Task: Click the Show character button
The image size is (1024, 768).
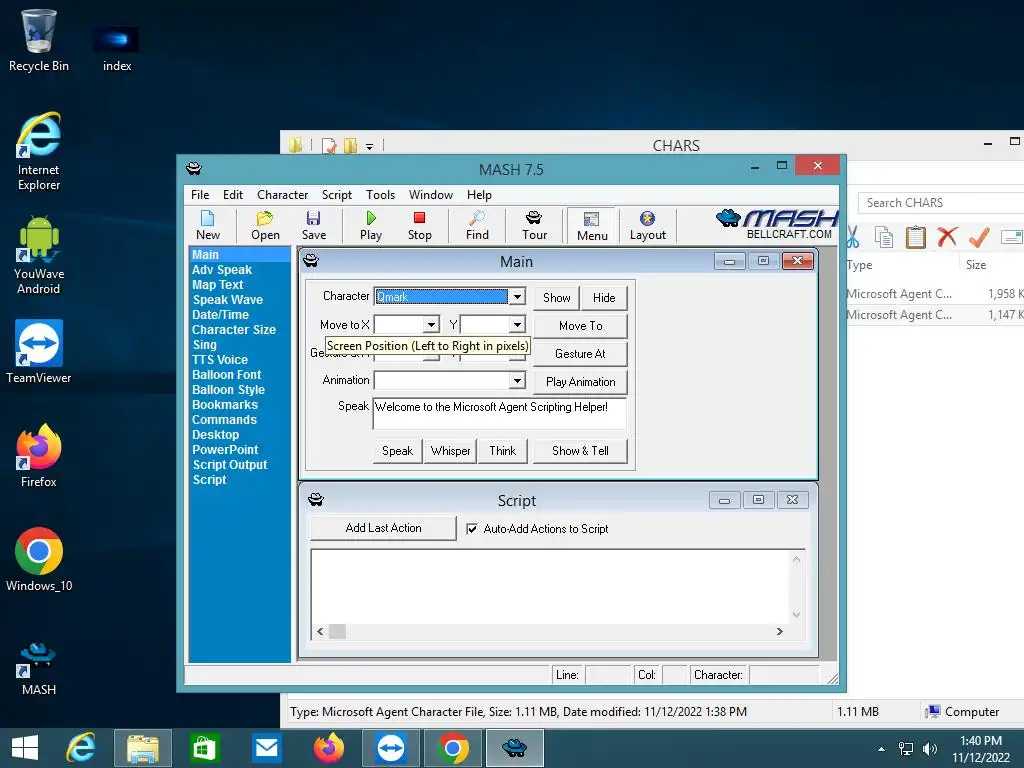Action: 556,298
